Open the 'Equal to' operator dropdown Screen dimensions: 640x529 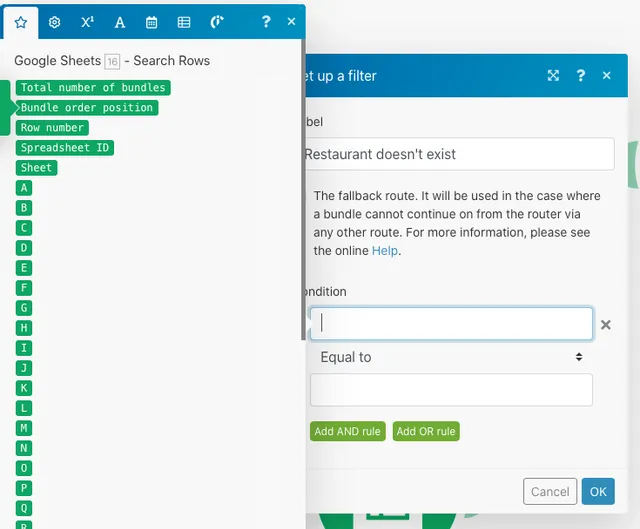pyautogui.click(x=451, y=357)
